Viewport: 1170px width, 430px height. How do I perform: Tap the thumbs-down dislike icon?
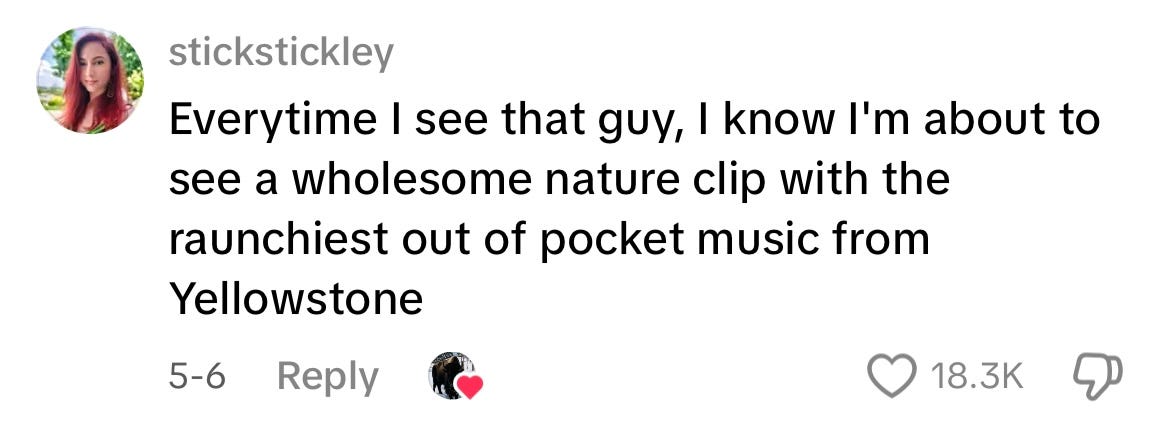(1097, 376)
